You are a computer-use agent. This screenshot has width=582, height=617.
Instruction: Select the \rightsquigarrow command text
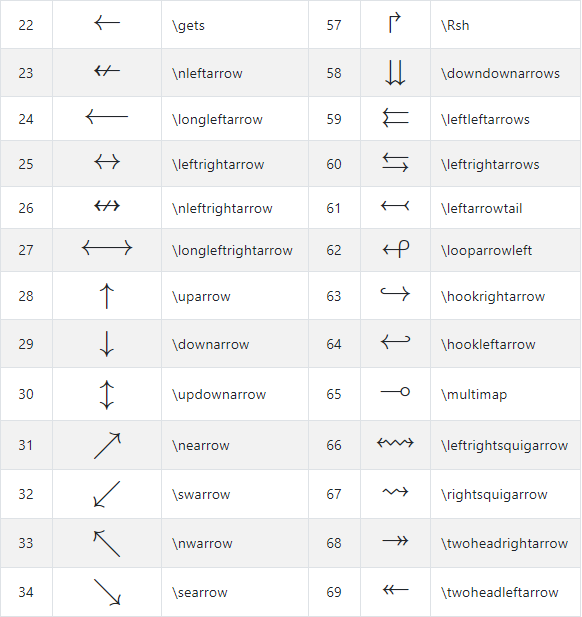[494, 495]
